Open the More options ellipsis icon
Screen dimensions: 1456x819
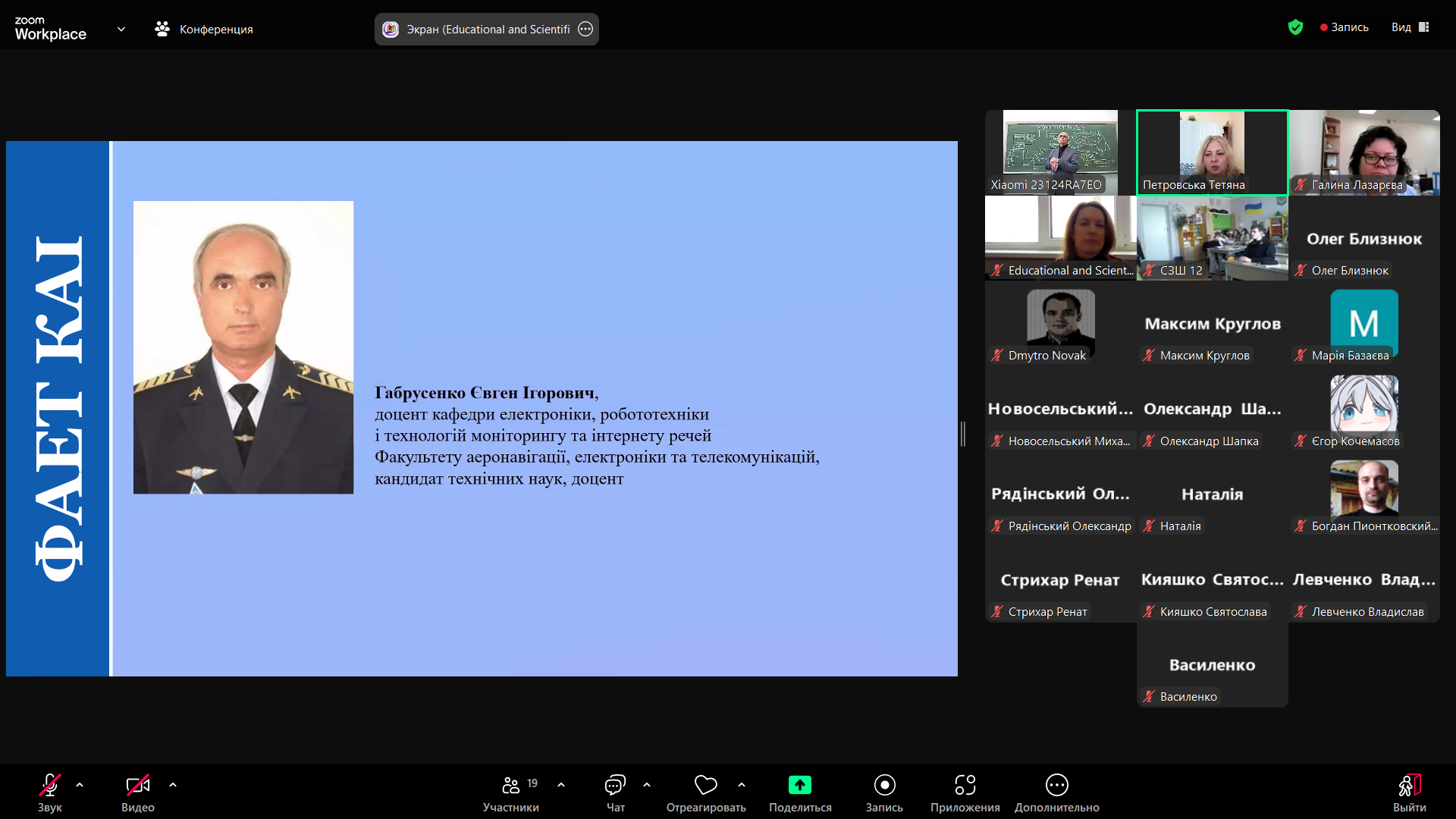(x=1056, y=785)
